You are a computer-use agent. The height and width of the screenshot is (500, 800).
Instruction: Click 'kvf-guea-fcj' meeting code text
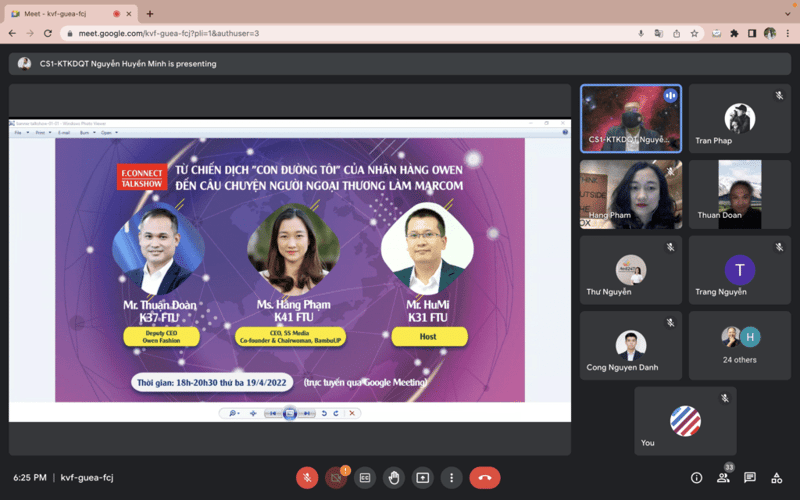click(x=87, y=478)
